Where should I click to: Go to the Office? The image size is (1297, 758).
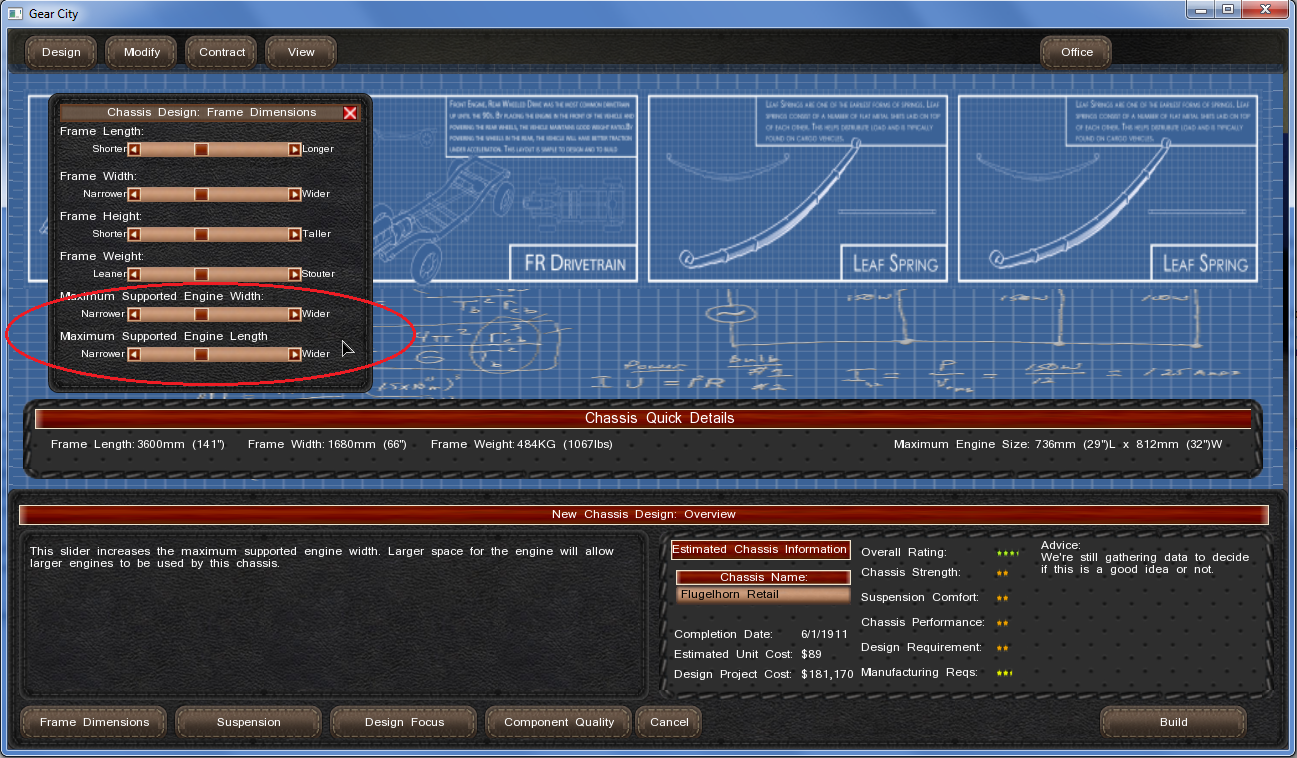click(1076, 52)
